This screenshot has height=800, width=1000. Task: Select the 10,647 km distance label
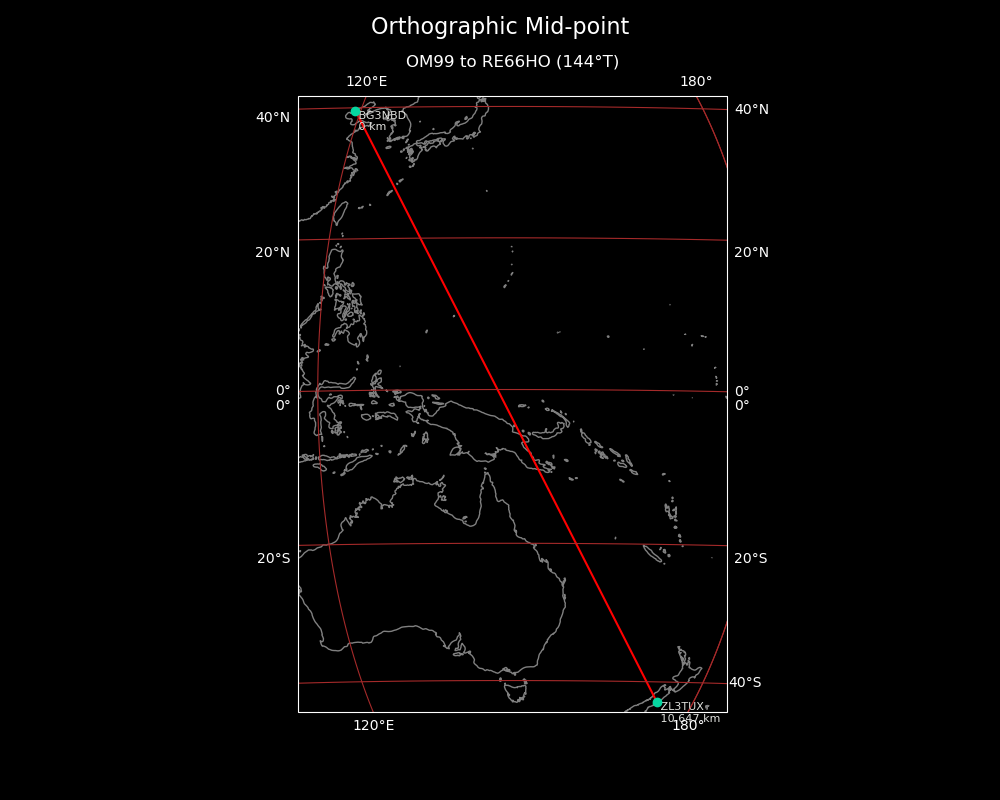click(690, 719)
